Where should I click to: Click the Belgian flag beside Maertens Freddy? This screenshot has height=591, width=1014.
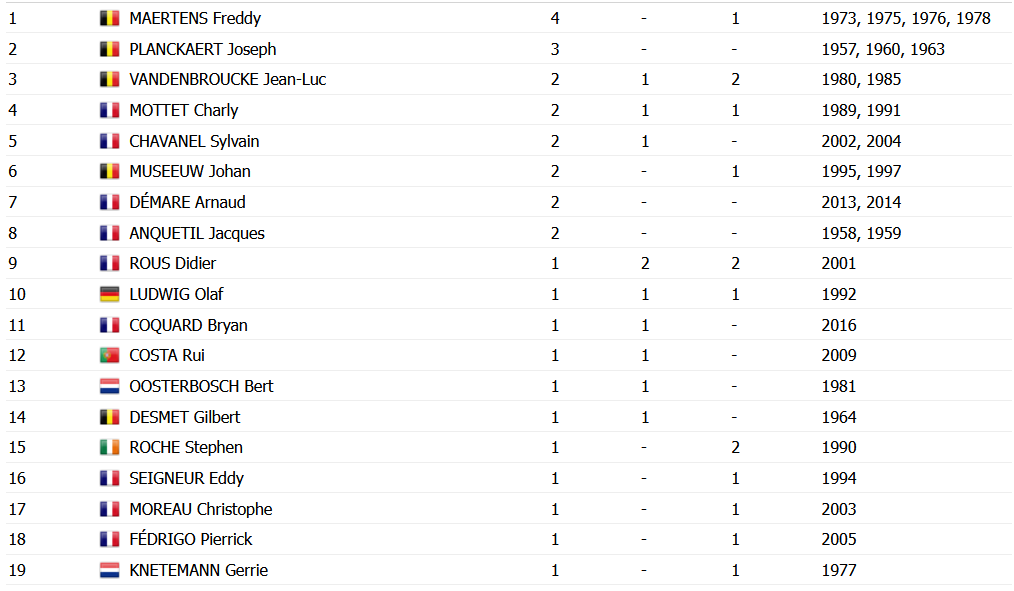click(x=110, y=18)
